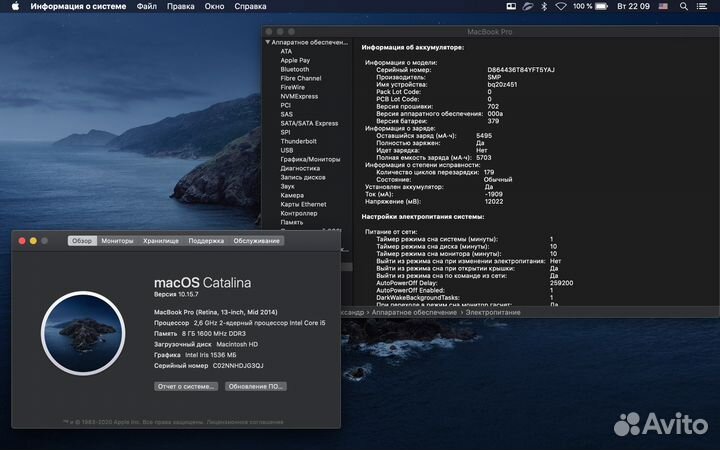
Task: Click the macOS Catalina round logo image
Action: point(82,333)
